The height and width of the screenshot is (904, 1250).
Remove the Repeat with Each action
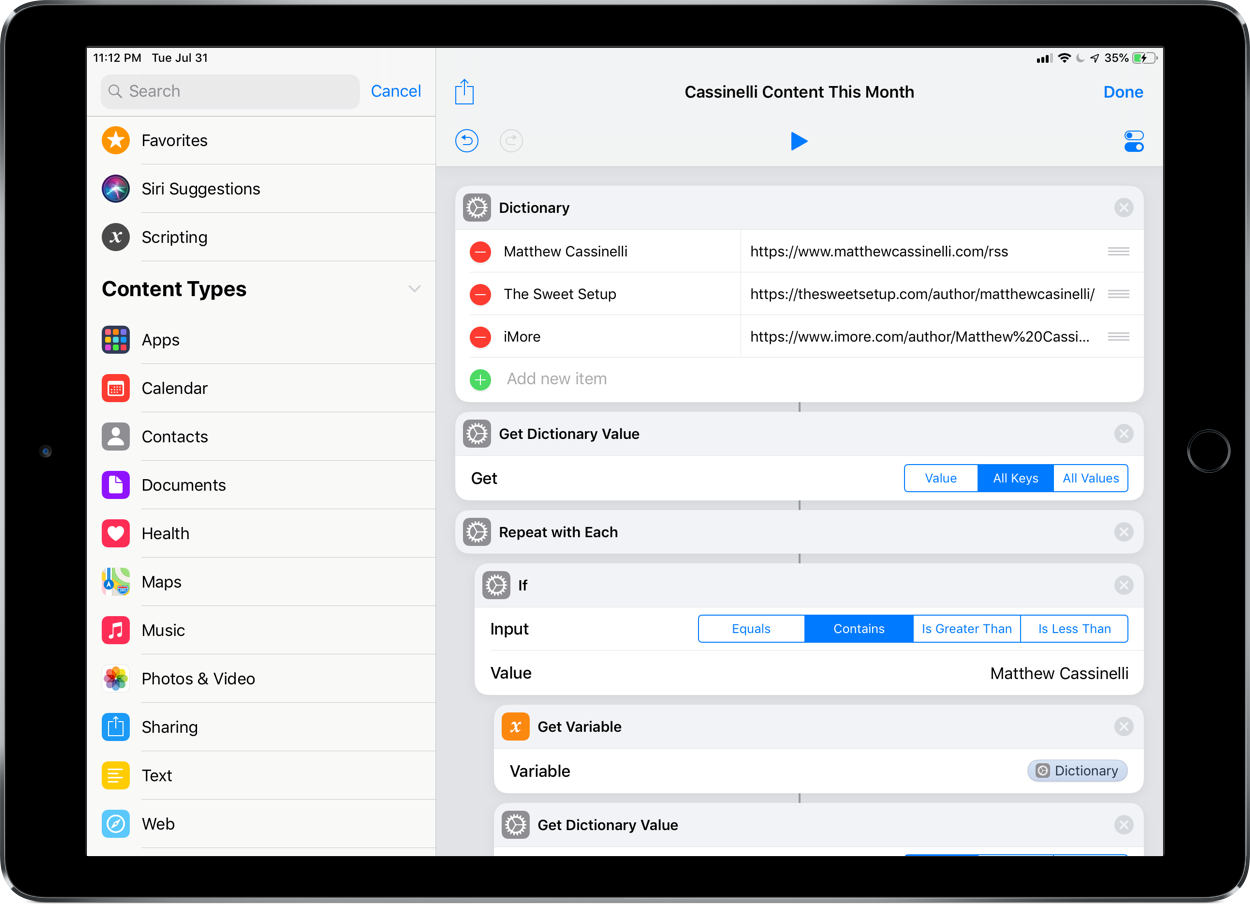[1124, 532]
